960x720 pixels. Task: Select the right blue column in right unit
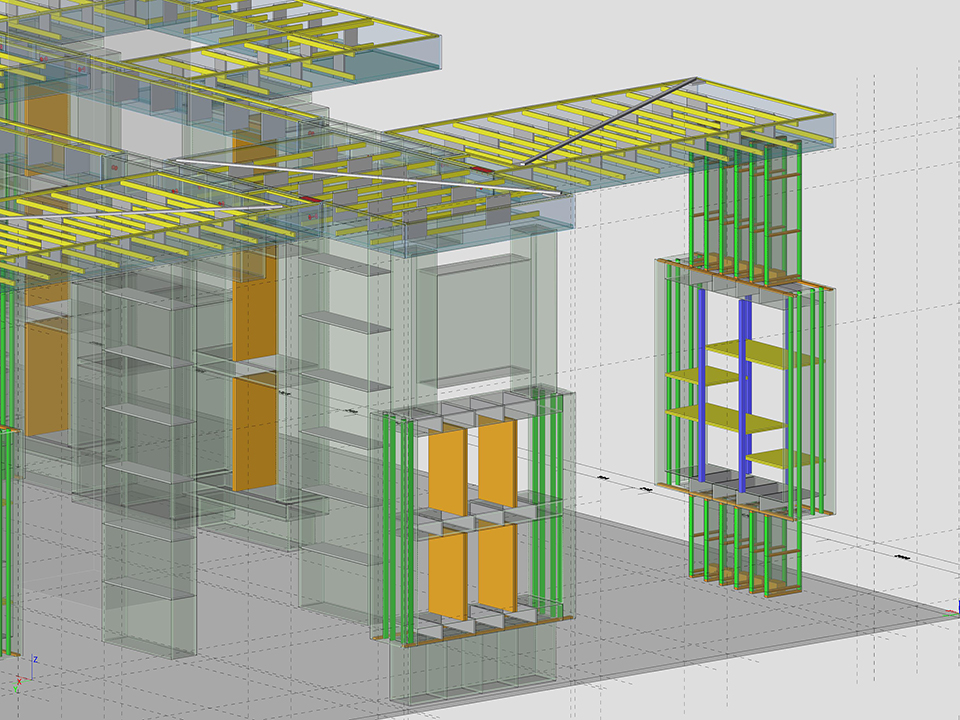tap(745, 385)
